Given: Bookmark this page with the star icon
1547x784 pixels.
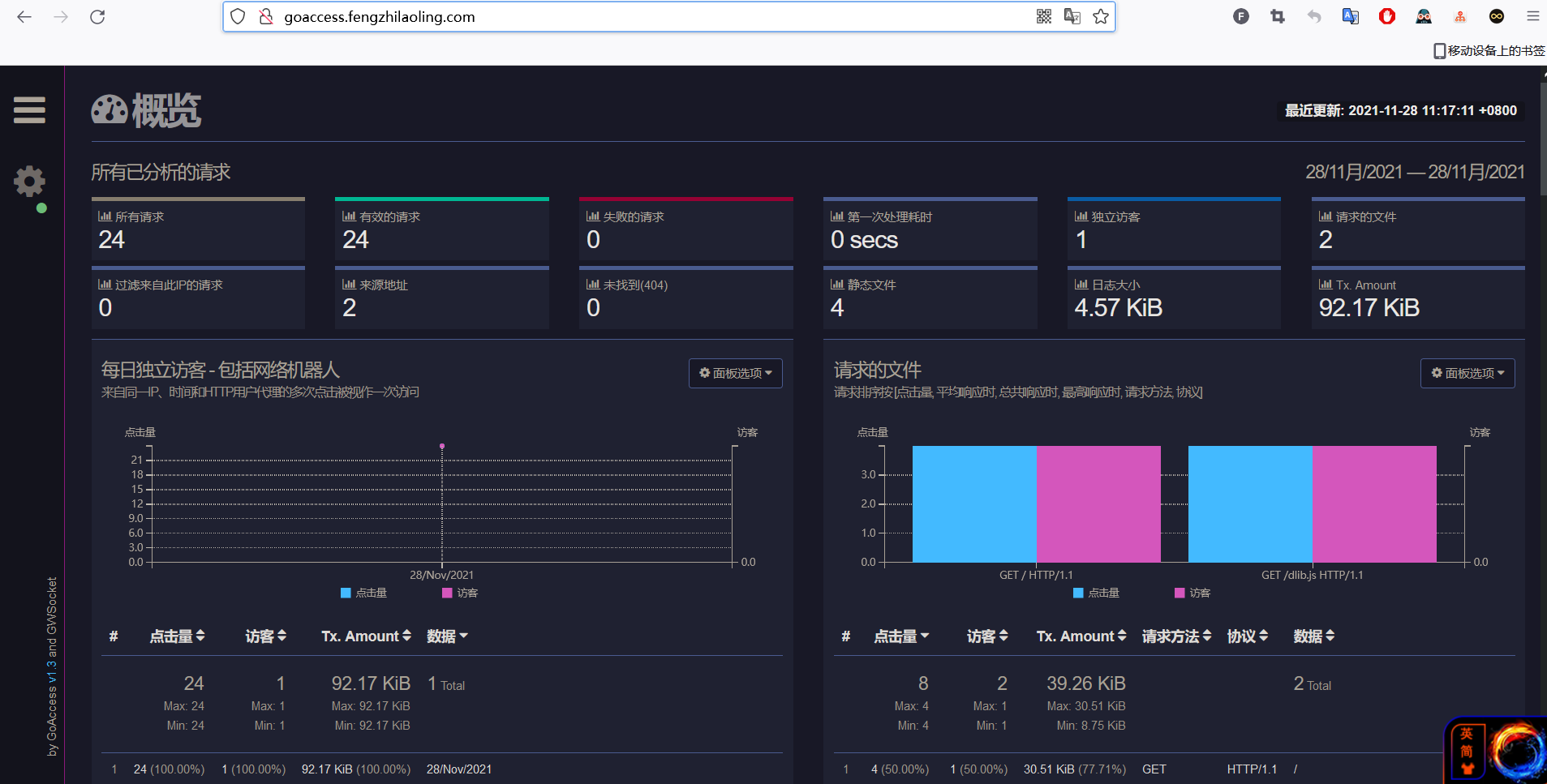Looking at the screenshot, I should 1100,16.
